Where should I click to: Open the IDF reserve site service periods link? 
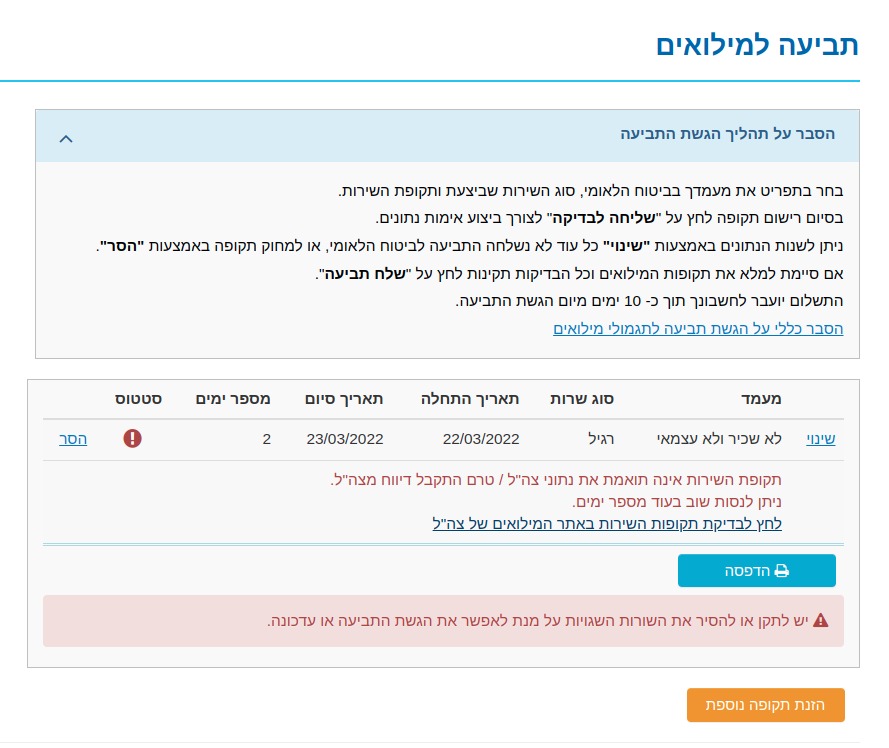(x=607, y=523)
